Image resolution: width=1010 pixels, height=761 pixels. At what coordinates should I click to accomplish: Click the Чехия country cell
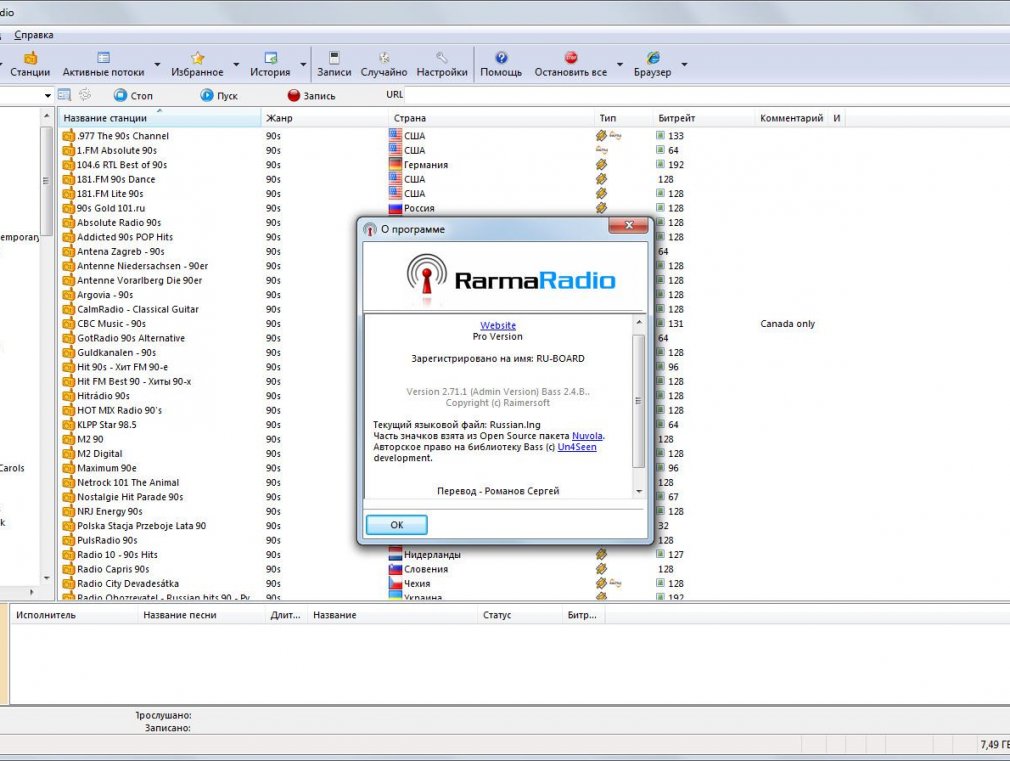coord(417,584)
